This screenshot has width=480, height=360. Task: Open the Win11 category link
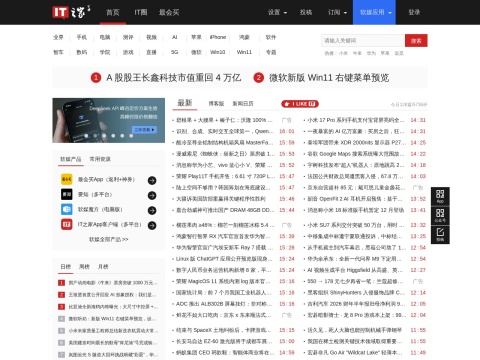pos(244,52)
